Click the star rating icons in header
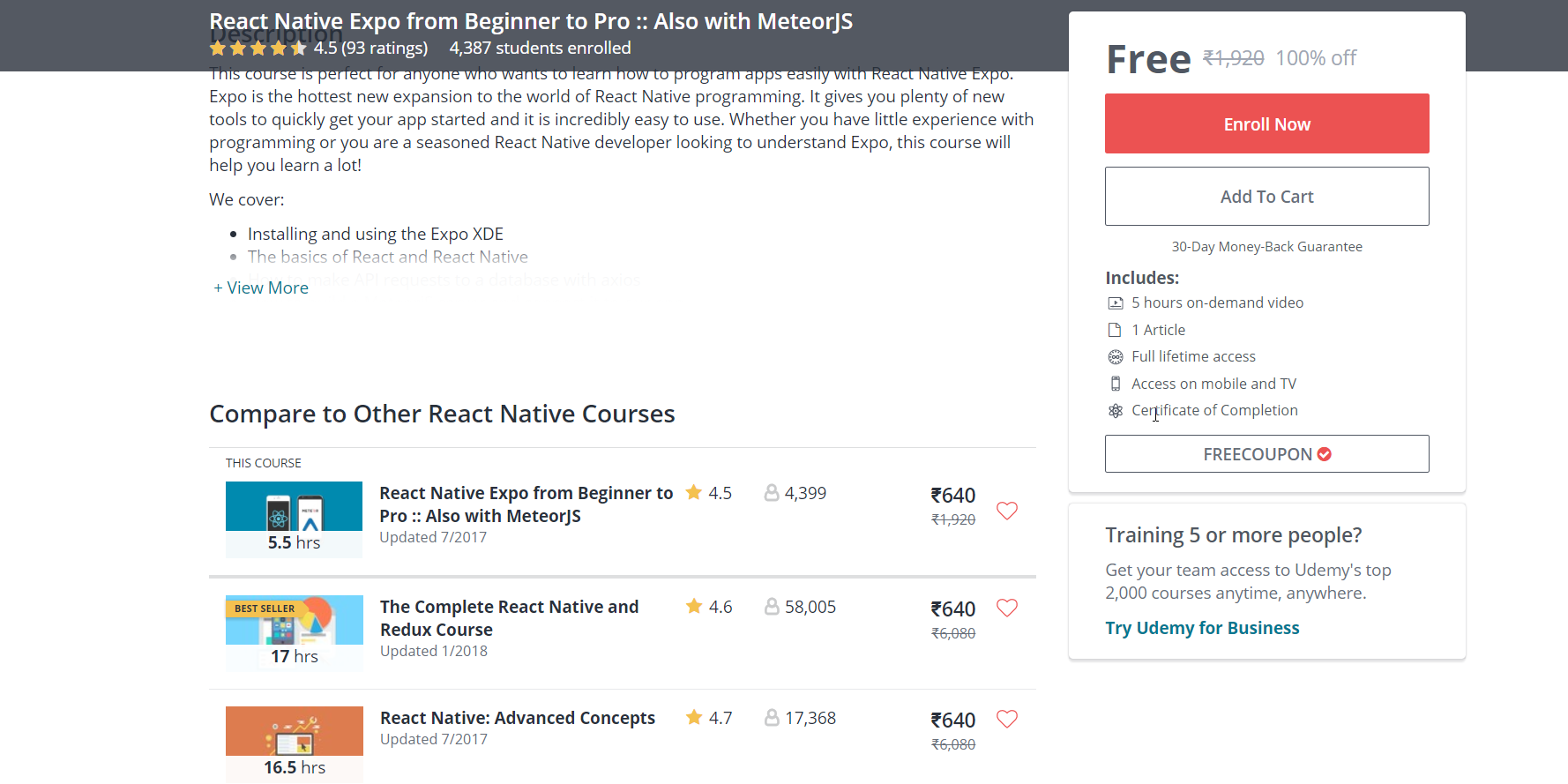This screenshot has height=784, width=1568. pyautogui.click(x=258, y=49)
